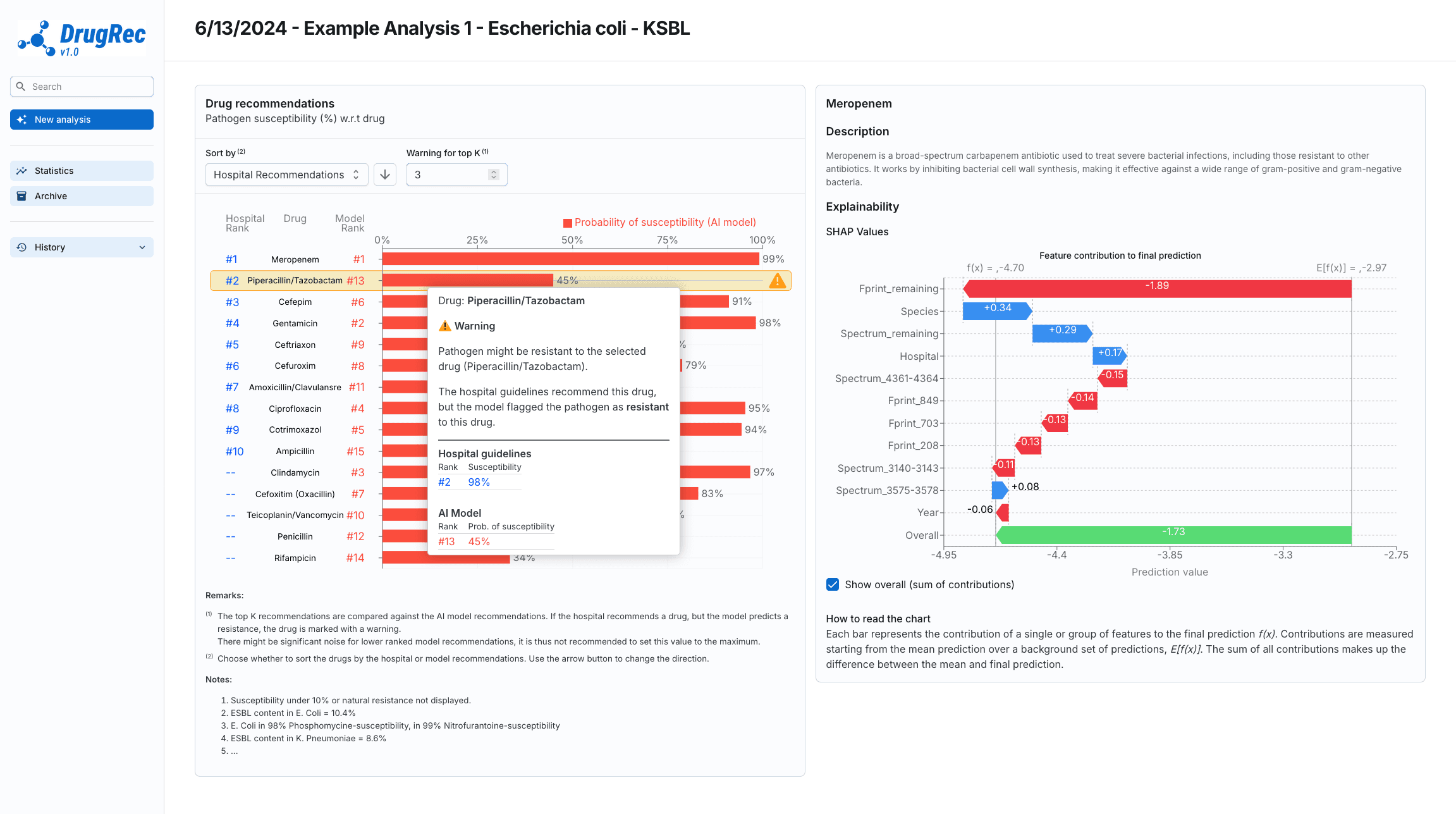Click the Fprint_remaining red SHAP bar
Screen dimensions: 1456x814
pos(1157,288)
